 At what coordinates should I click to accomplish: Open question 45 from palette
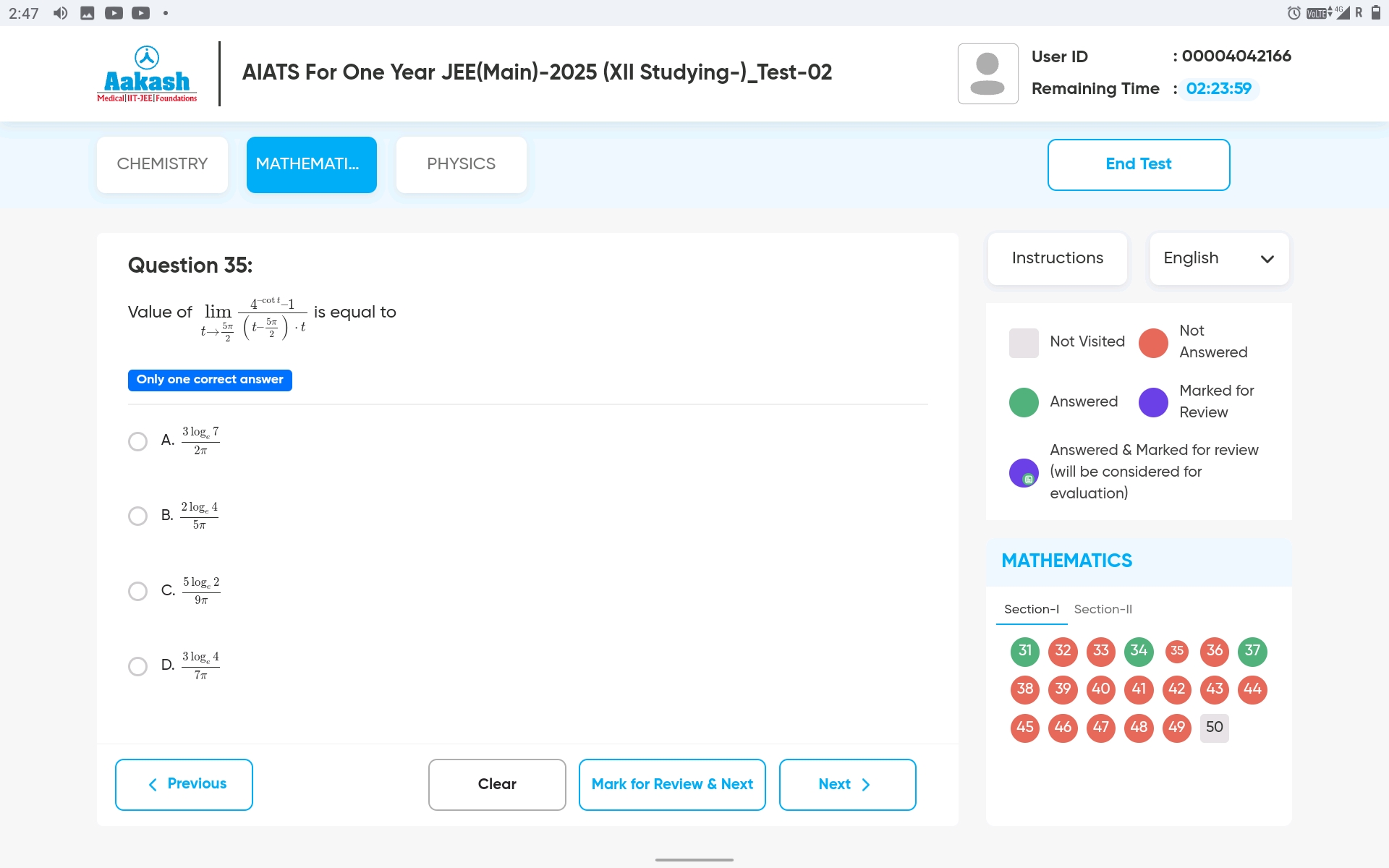(1024, 728)
